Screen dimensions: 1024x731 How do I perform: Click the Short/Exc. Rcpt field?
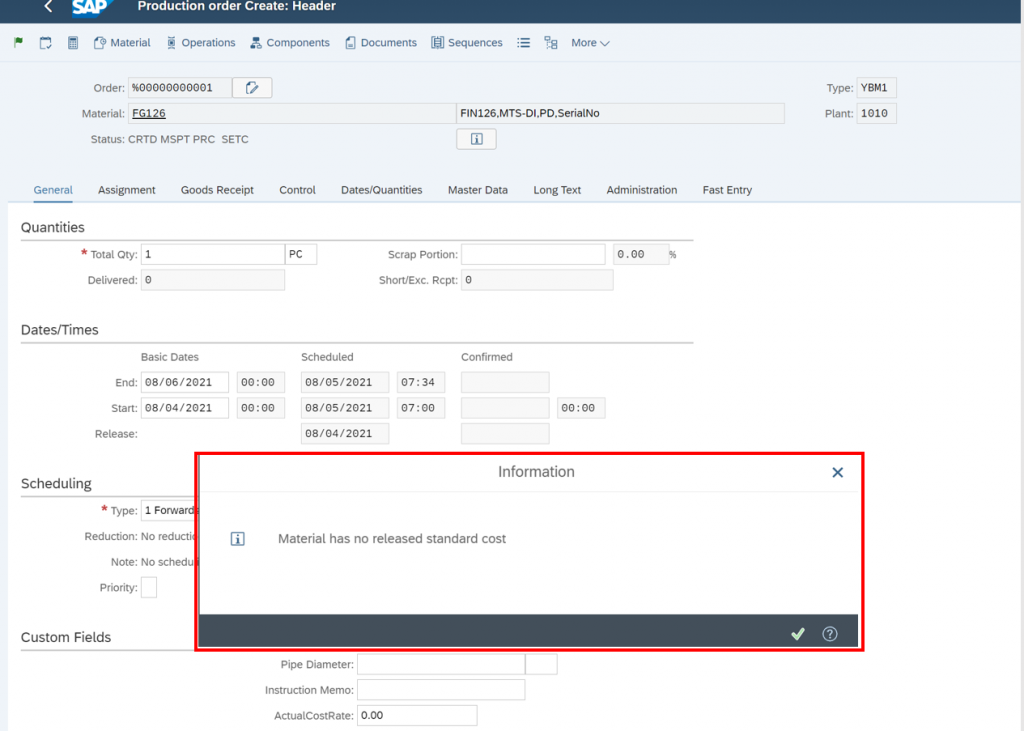[537, 280]
